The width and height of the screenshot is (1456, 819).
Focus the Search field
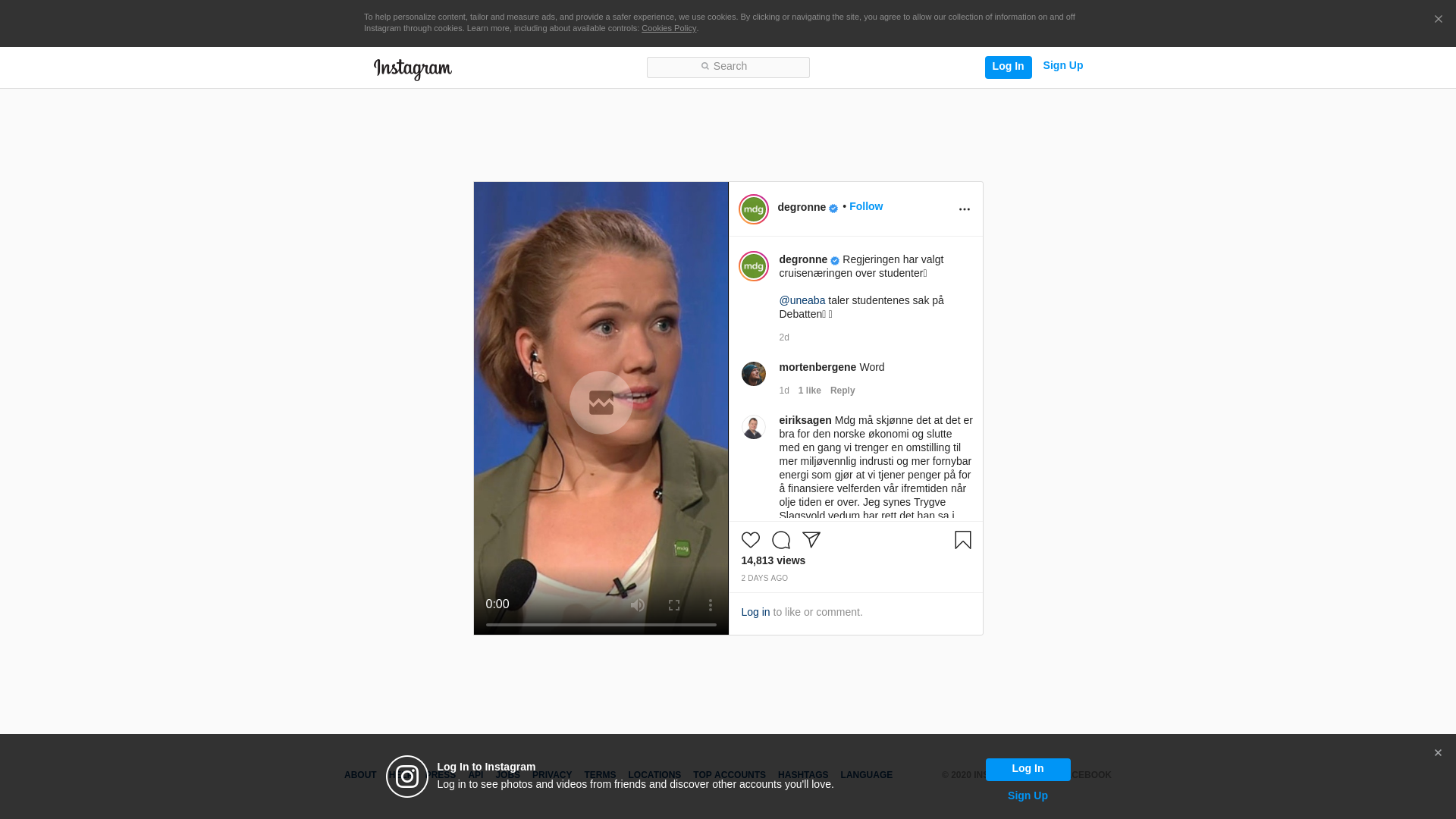[728, 67]
